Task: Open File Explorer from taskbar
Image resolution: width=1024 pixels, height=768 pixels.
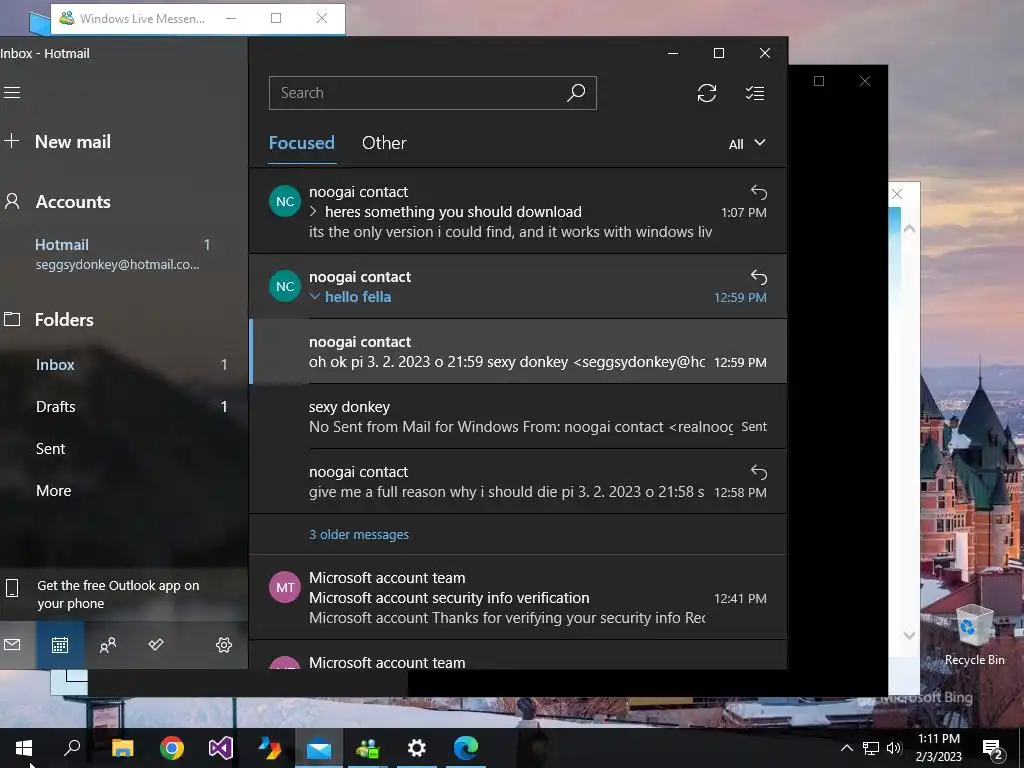Action: tap(122, 748)
